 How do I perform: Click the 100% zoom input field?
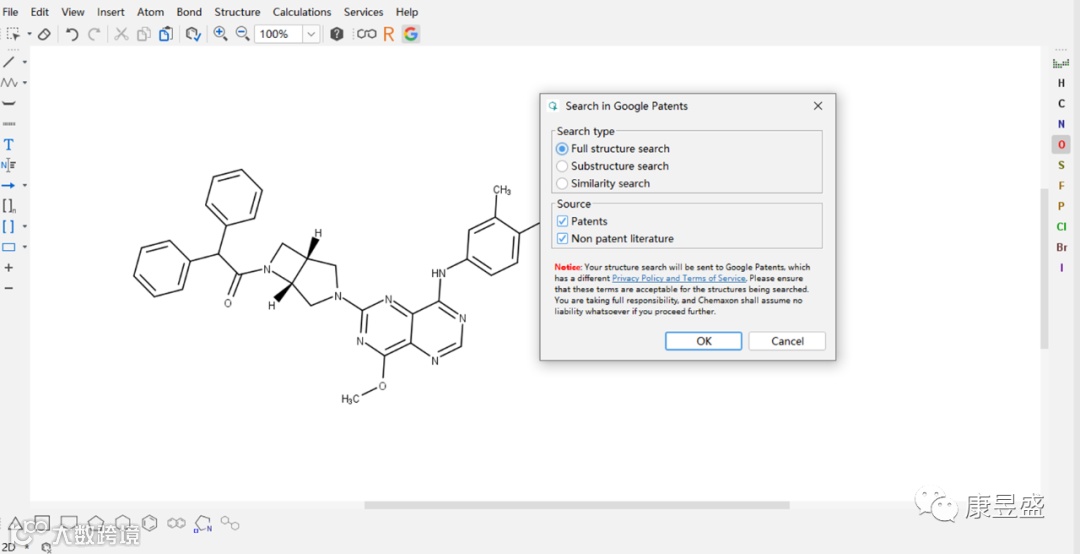coord(278,34)
